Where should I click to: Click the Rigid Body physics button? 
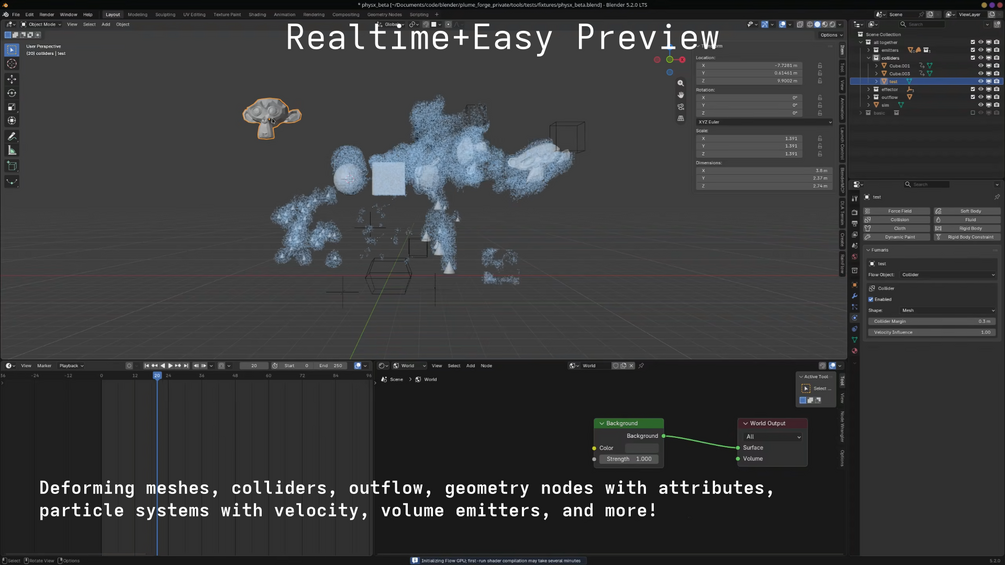(967, 228)
